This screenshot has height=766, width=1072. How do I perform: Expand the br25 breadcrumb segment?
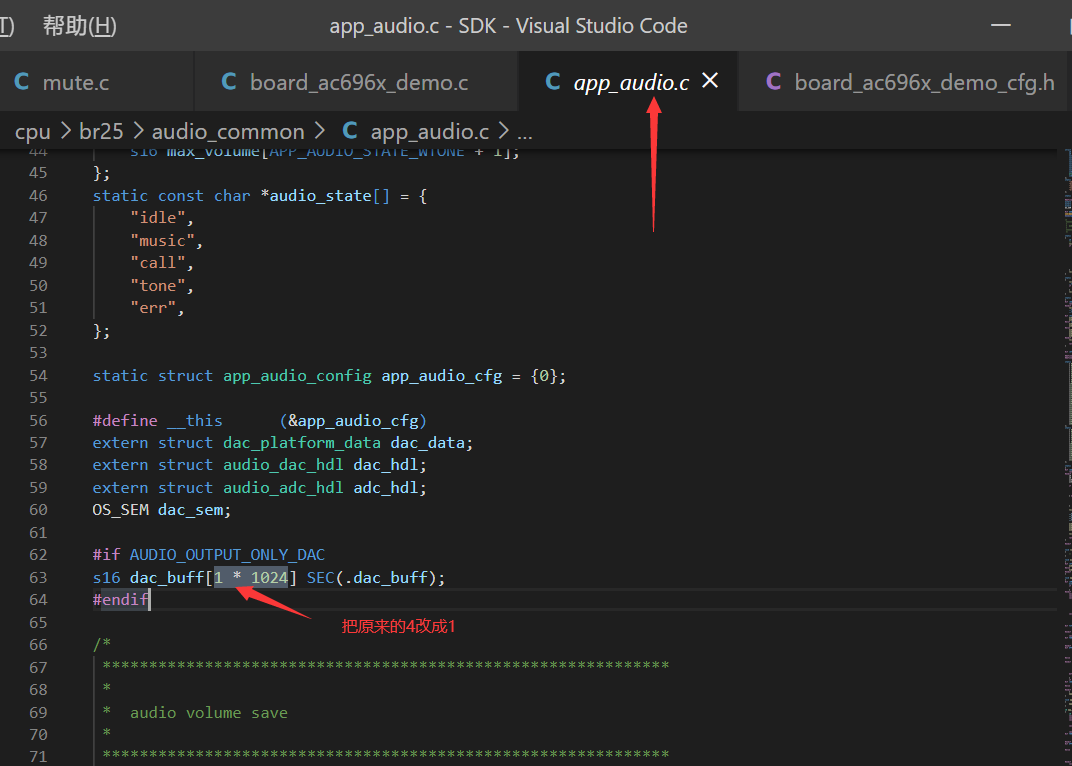coord(101,131)
